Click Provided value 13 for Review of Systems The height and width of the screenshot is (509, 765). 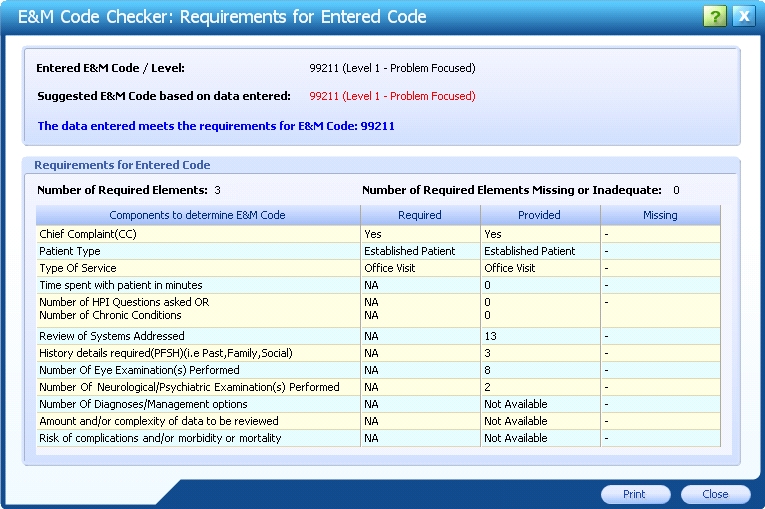490,336
